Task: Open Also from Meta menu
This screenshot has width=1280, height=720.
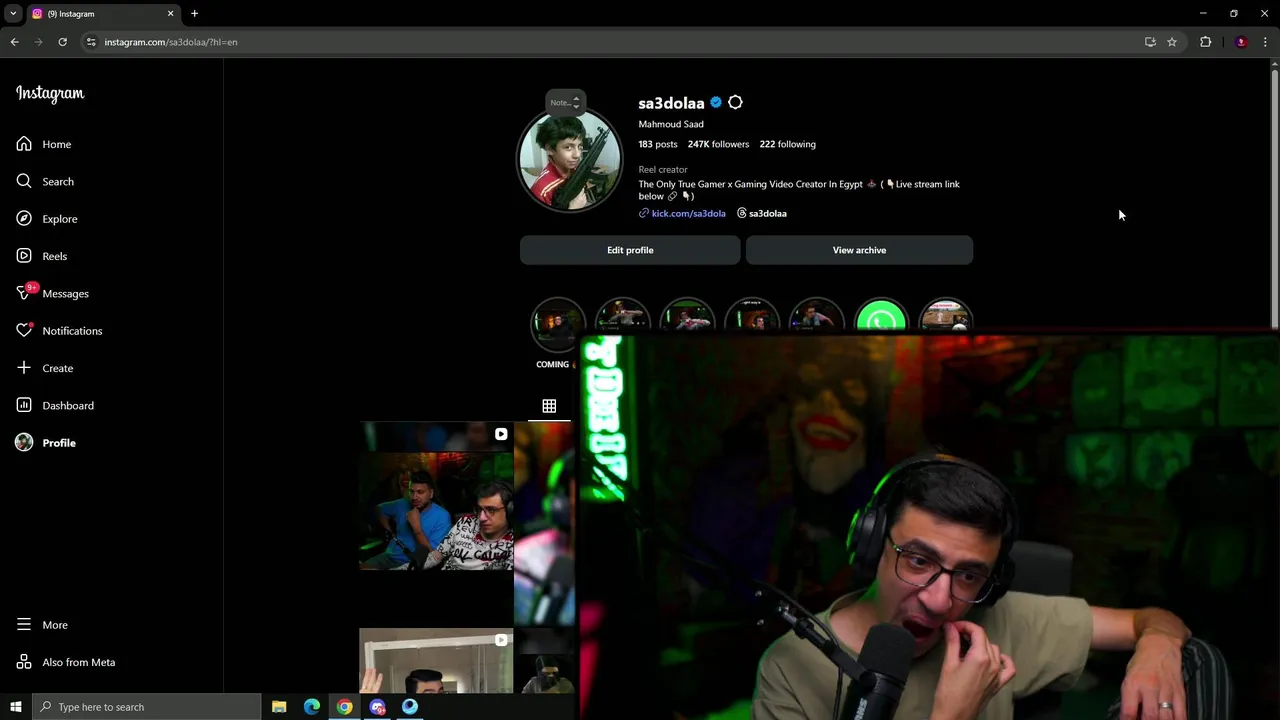Action: (x=66, y=662)
